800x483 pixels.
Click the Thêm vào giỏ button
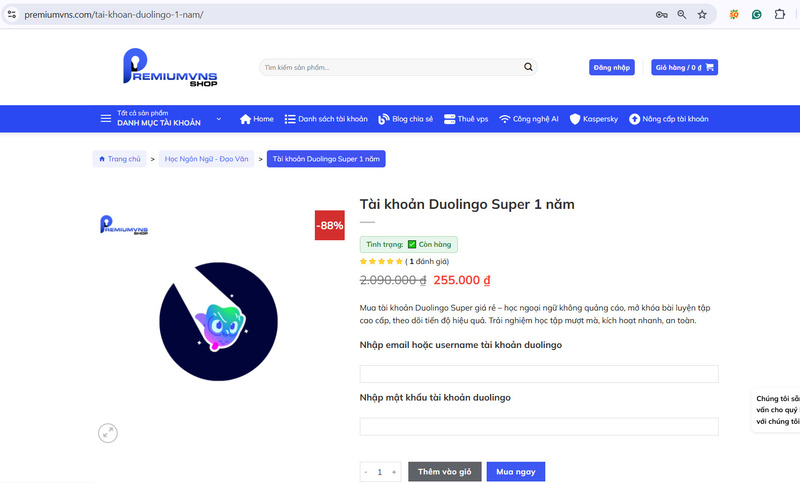444,472
